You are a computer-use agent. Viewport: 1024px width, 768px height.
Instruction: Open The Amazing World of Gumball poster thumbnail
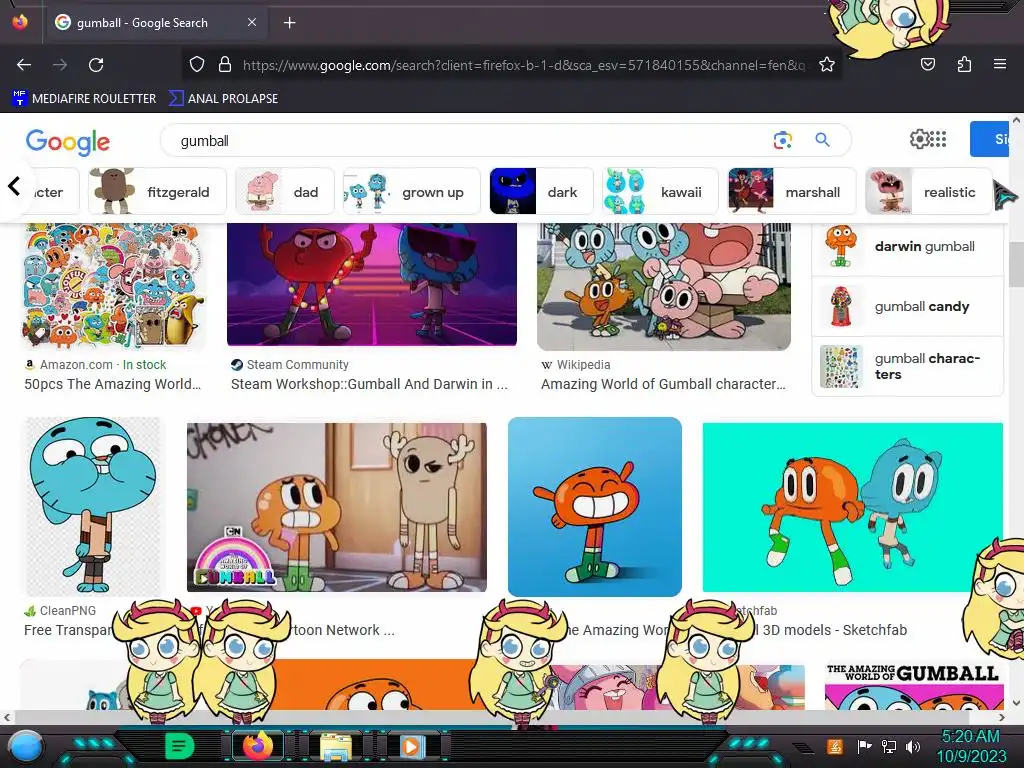point(914,684)
